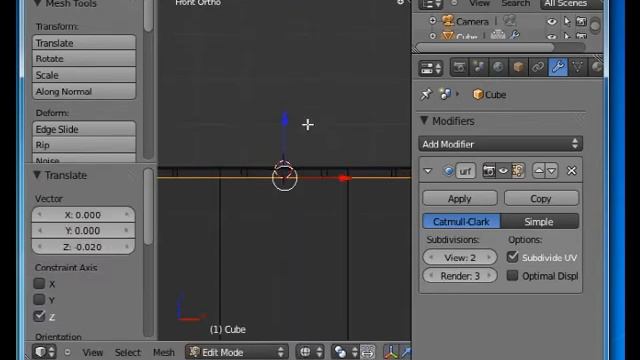Click the pin icon beside Cube breadcrumb
The height and width of the screenshot is (360, 640).
pos(426,94)
